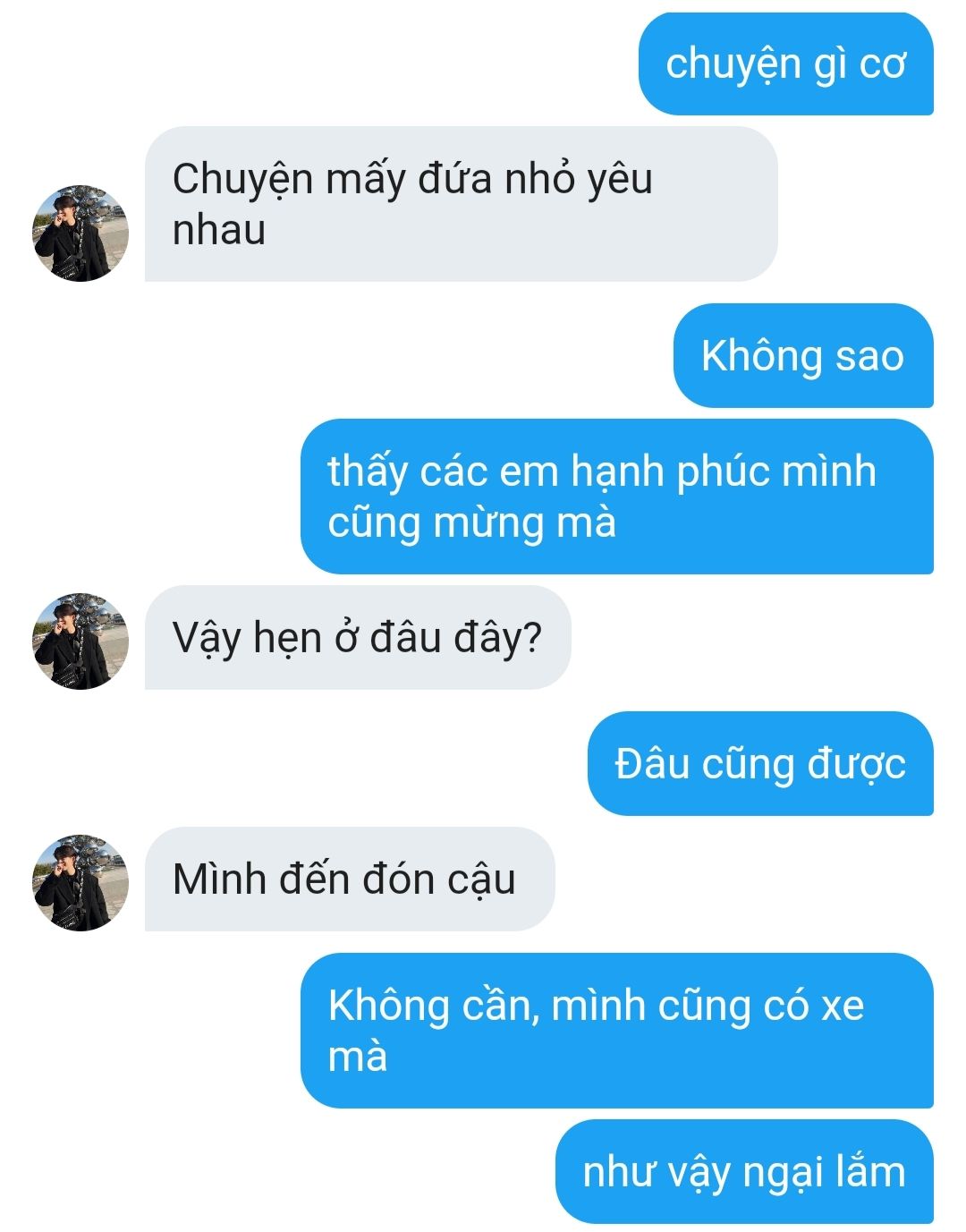Image resolution: width=966 pixels, height=1232 pixels.
Task: Tap the "Chuyện mấy đứa nhỏ yêu nhau" bubble
Action: click(x=461, y=204)
